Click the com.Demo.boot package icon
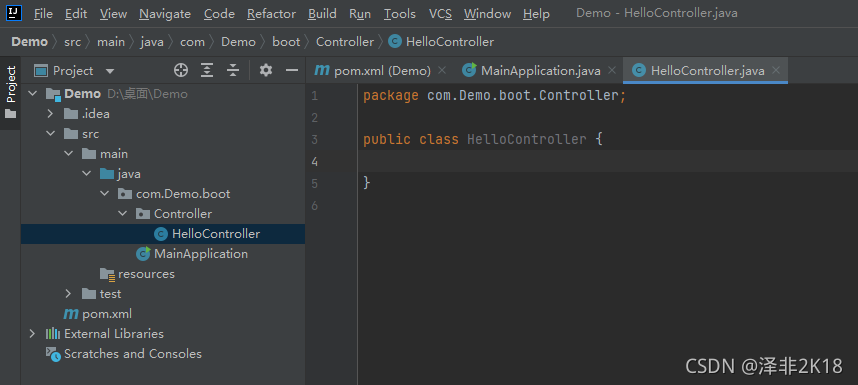Image resolution: width=858 pixels, height=385 pixels. [125, 194]
